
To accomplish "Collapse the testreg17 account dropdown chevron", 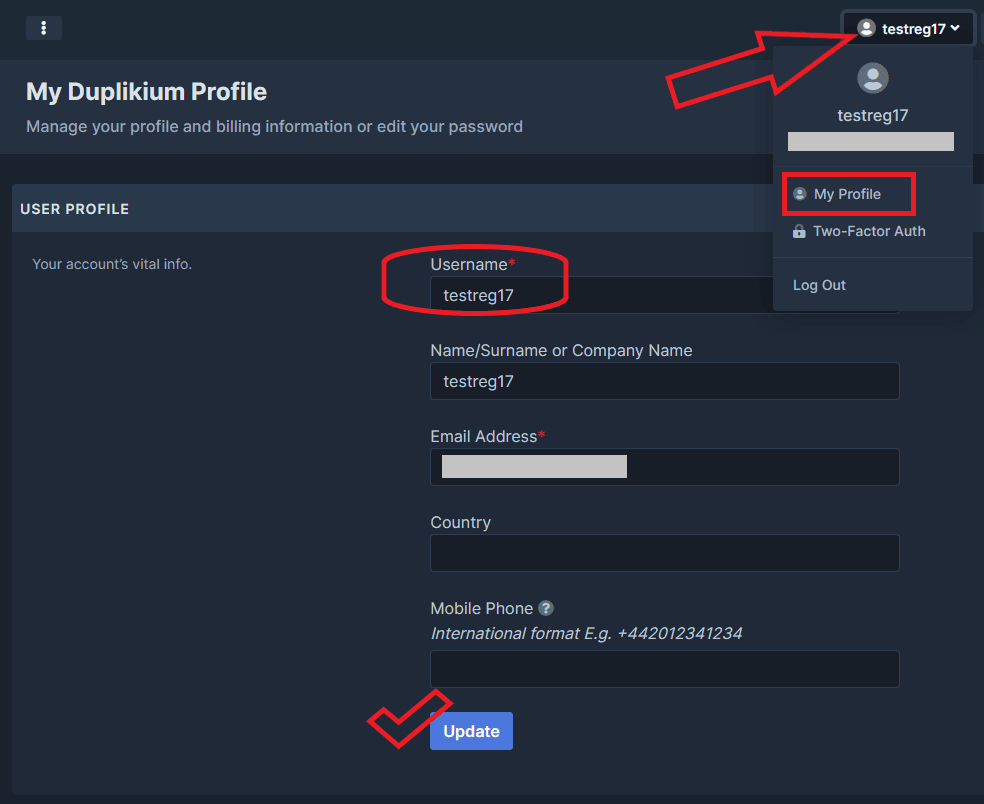I will click(x=956, y=29).
